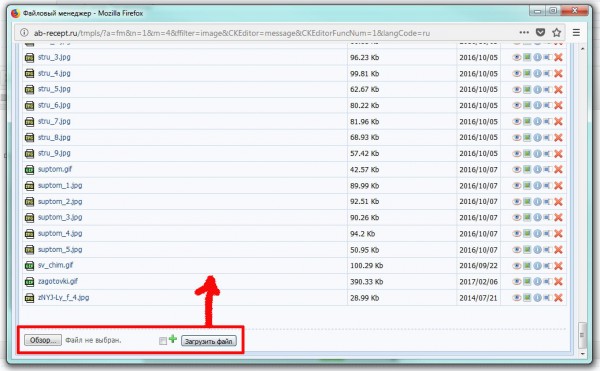Preview suptom_4.jpg with its eye icon

coord(517,233)
